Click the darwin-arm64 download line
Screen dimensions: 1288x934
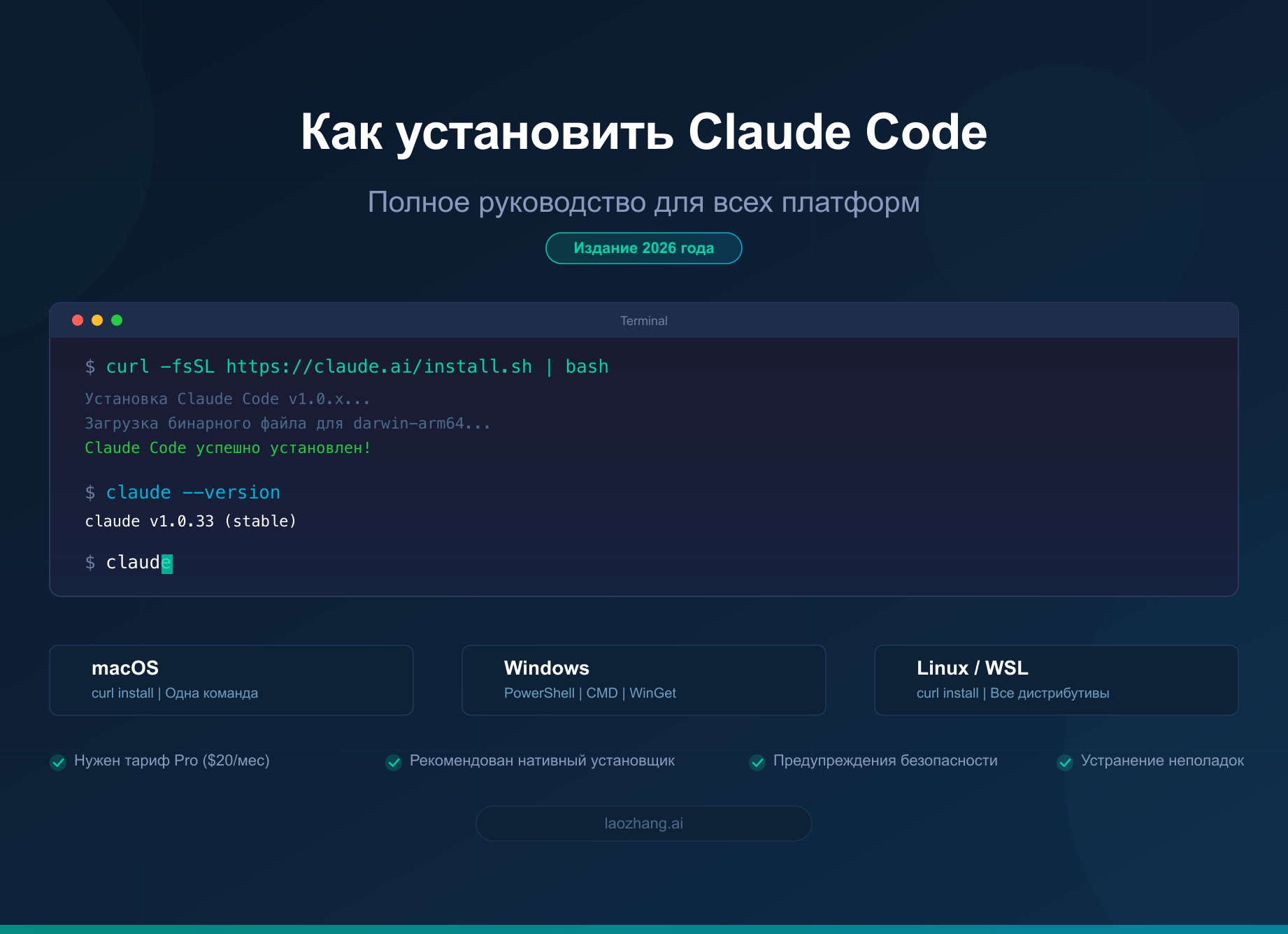pos(288,424)
